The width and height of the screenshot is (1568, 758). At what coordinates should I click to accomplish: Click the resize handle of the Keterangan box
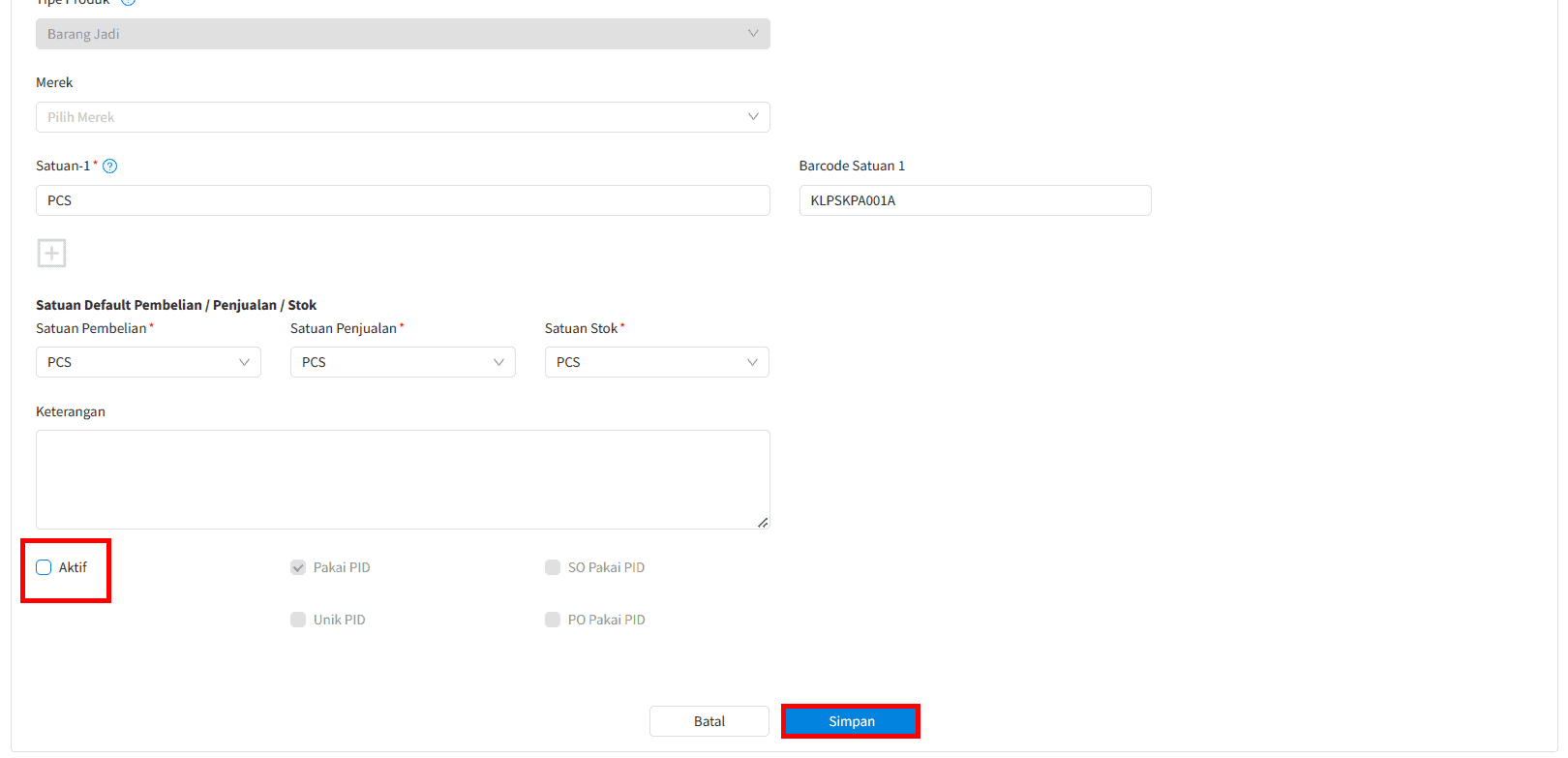pos(763,522)
